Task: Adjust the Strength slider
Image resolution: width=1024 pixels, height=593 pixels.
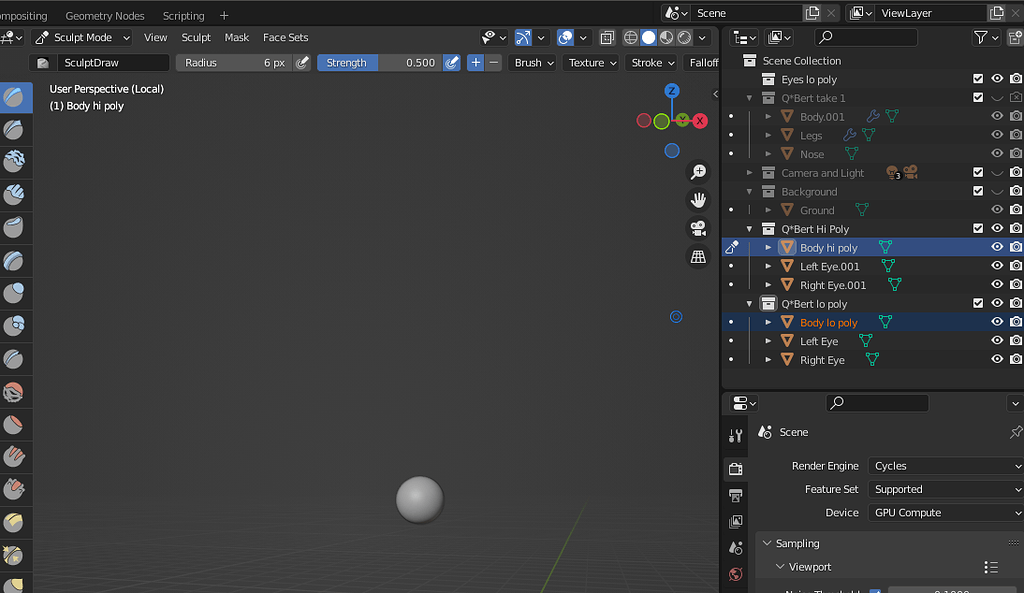Action: click(x=379, y=63)
